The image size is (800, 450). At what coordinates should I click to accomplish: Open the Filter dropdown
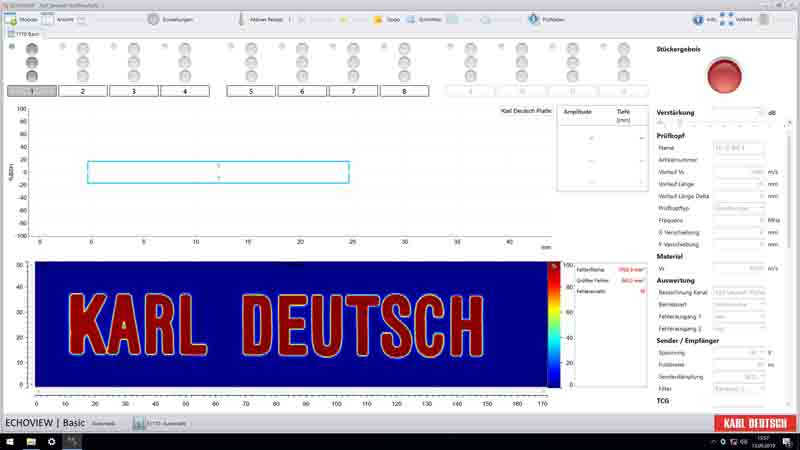pyautogui.click(x=739, y=389)
